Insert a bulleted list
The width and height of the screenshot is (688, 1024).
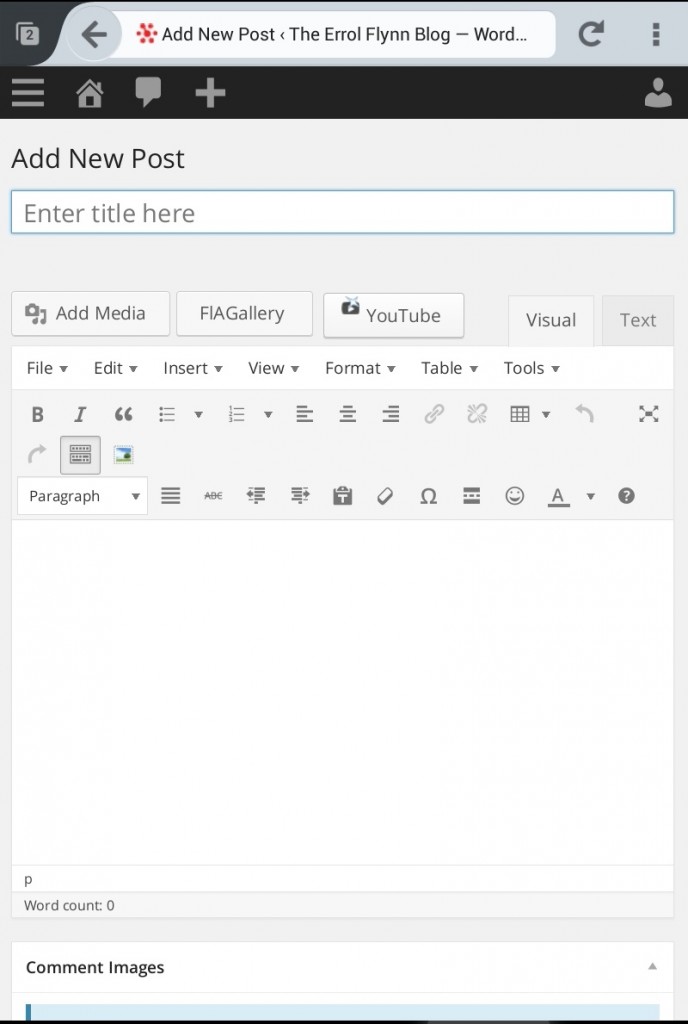pos(167,414)
